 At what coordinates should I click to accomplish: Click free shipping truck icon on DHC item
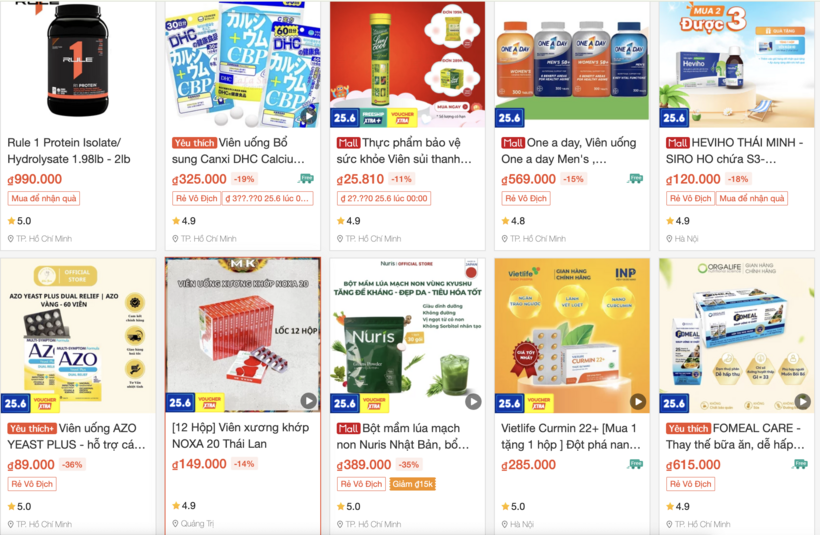pos(306,179)
